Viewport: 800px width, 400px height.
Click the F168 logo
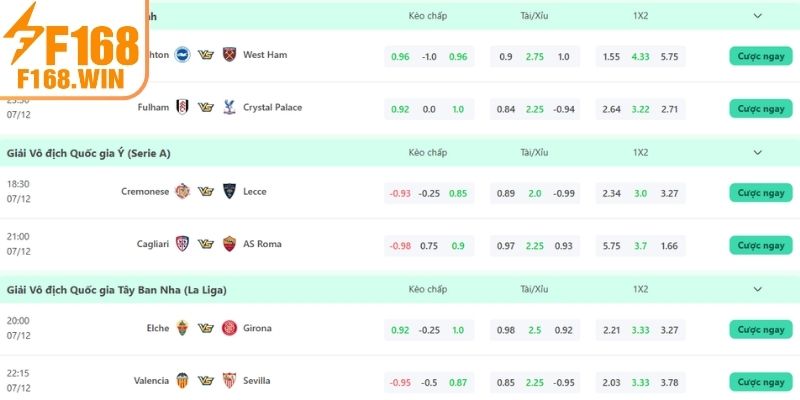coord(72,47)
